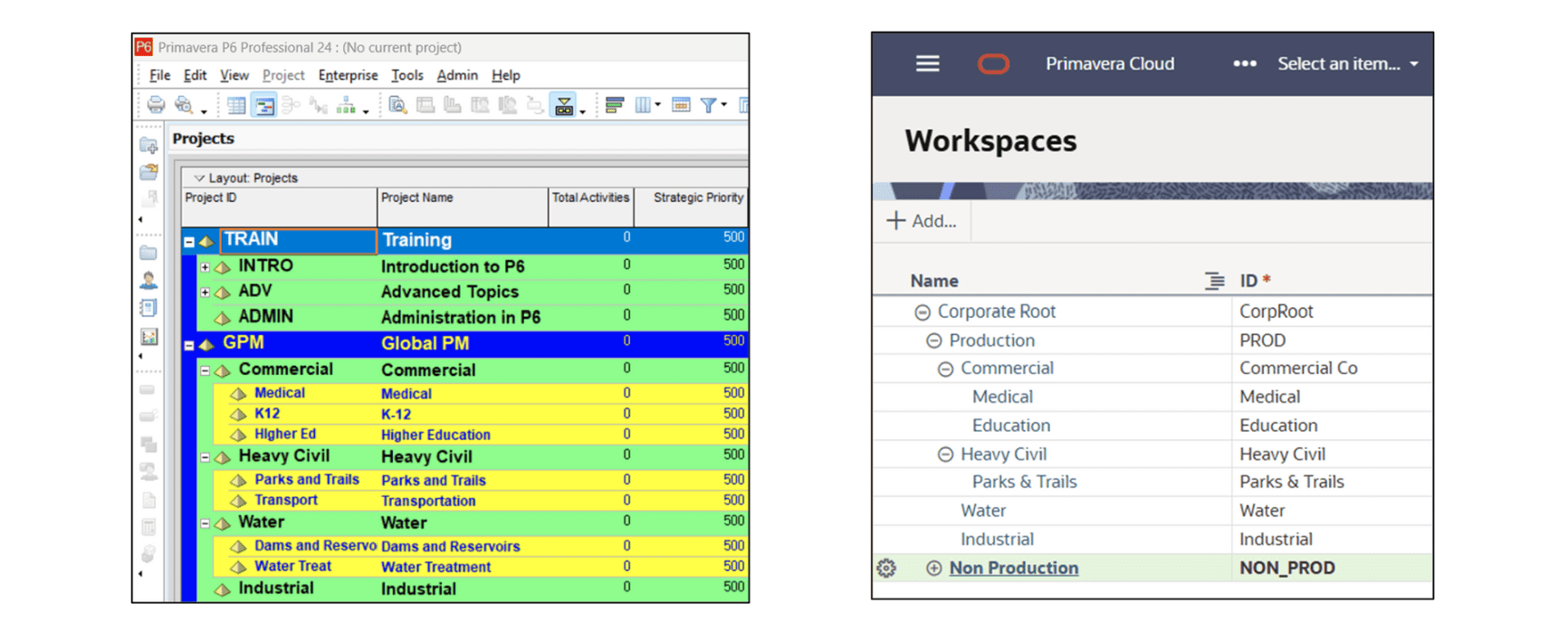The image size is (1568, 623).
Task: Expand the INTRO EPS node
Action: pyautogui.click(x=205, y=268)
